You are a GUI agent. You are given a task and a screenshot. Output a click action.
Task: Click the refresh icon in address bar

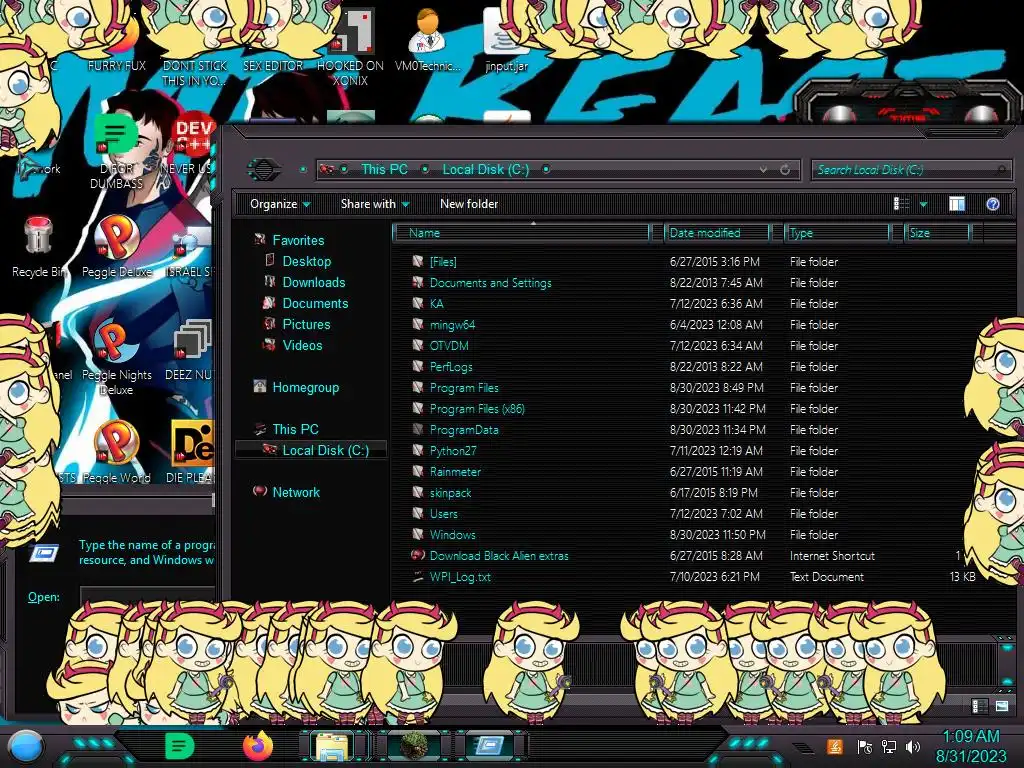pos(785,170)
